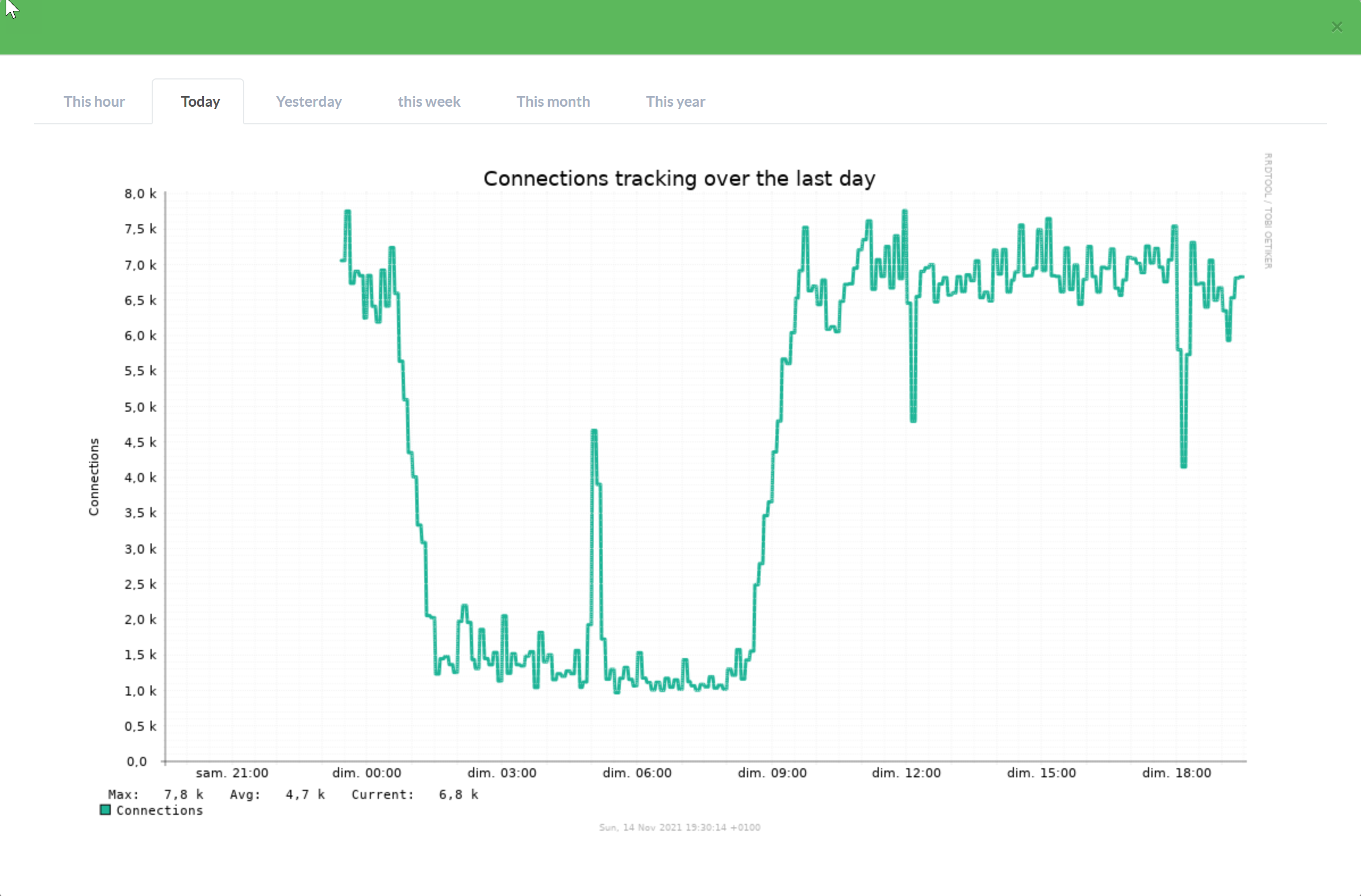The height and width of the screenshot is (896, 1361).
Task: Click the sam. 21:00 axis label
Action: [232, 773]
